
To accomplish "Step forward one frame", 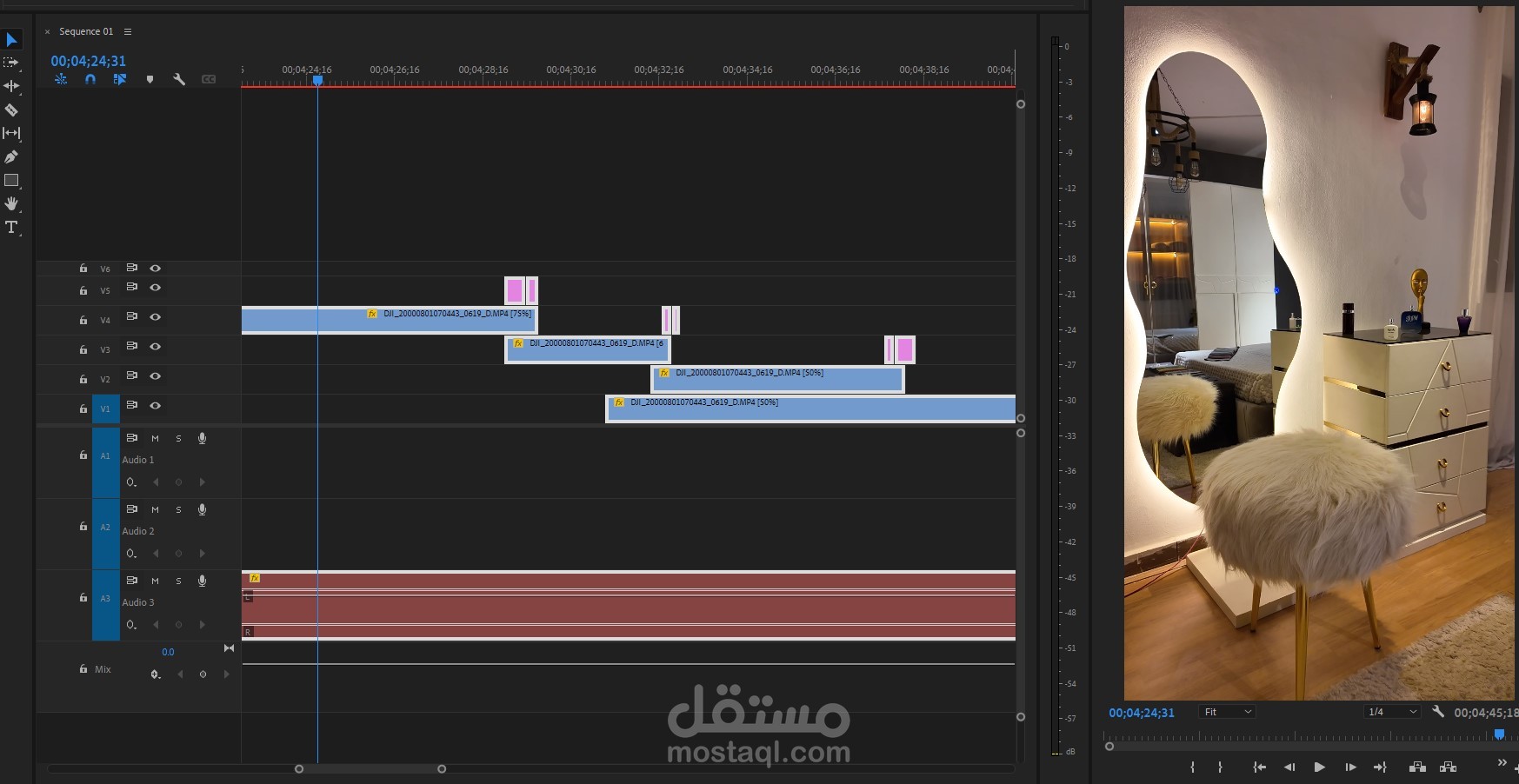I will point(1350,767).
